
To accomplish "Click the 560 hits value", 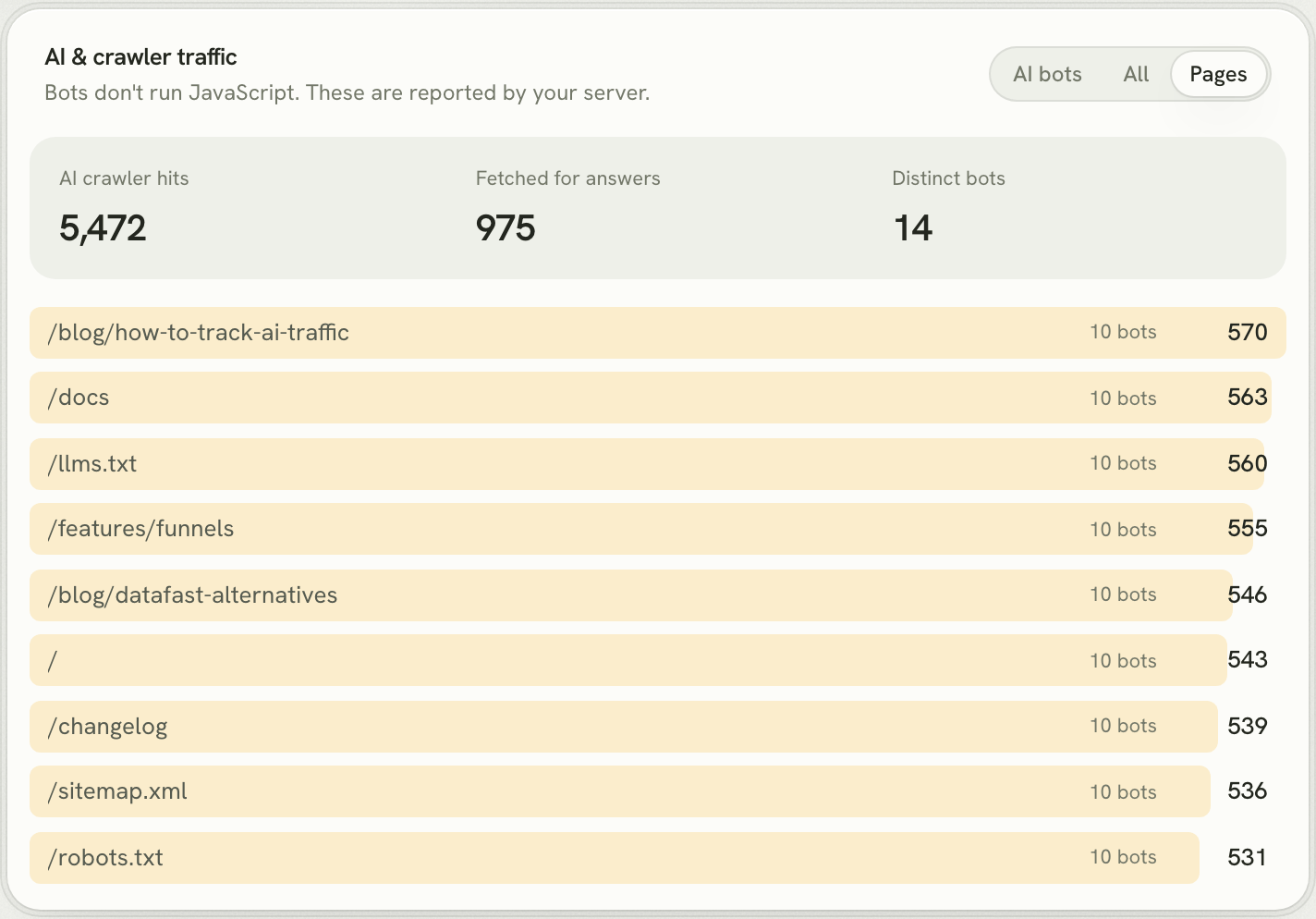I will (1248, 464).
